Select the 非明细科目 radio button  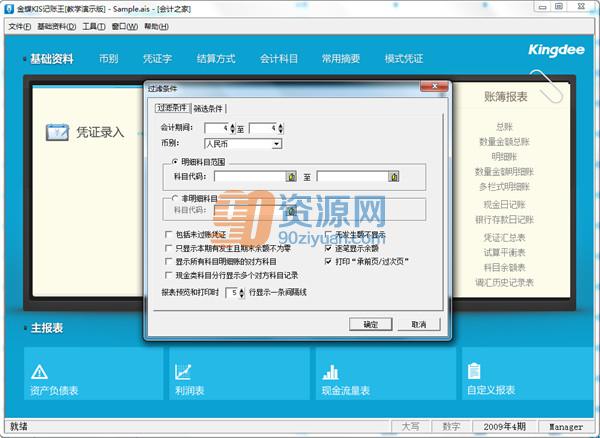coord(175,198)
